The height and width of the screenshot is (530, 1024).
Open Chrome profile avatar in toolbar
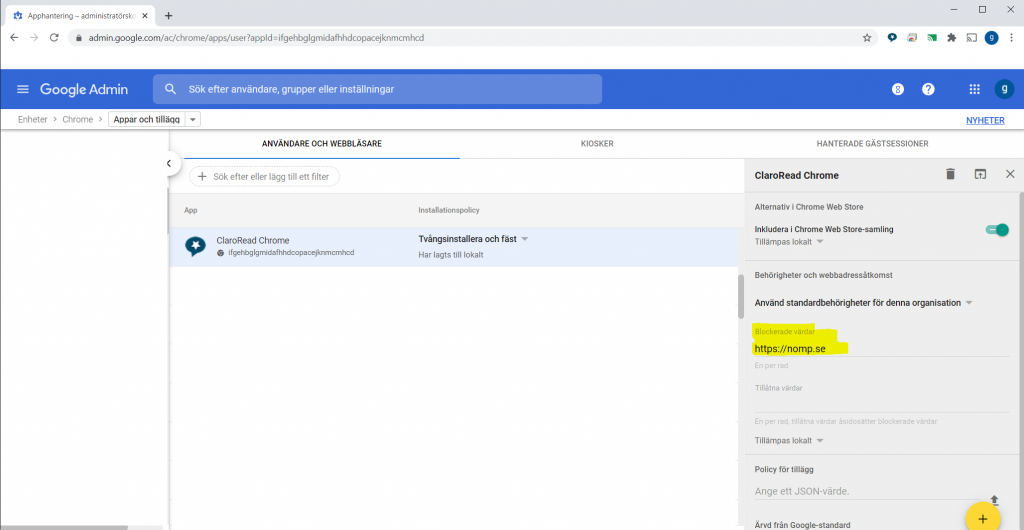991,38
